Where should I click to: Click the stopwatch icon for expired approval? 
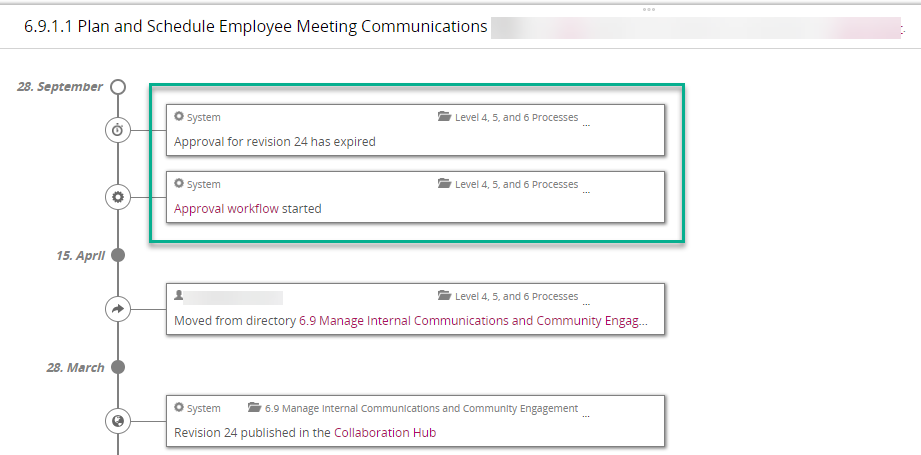(117, 130)
